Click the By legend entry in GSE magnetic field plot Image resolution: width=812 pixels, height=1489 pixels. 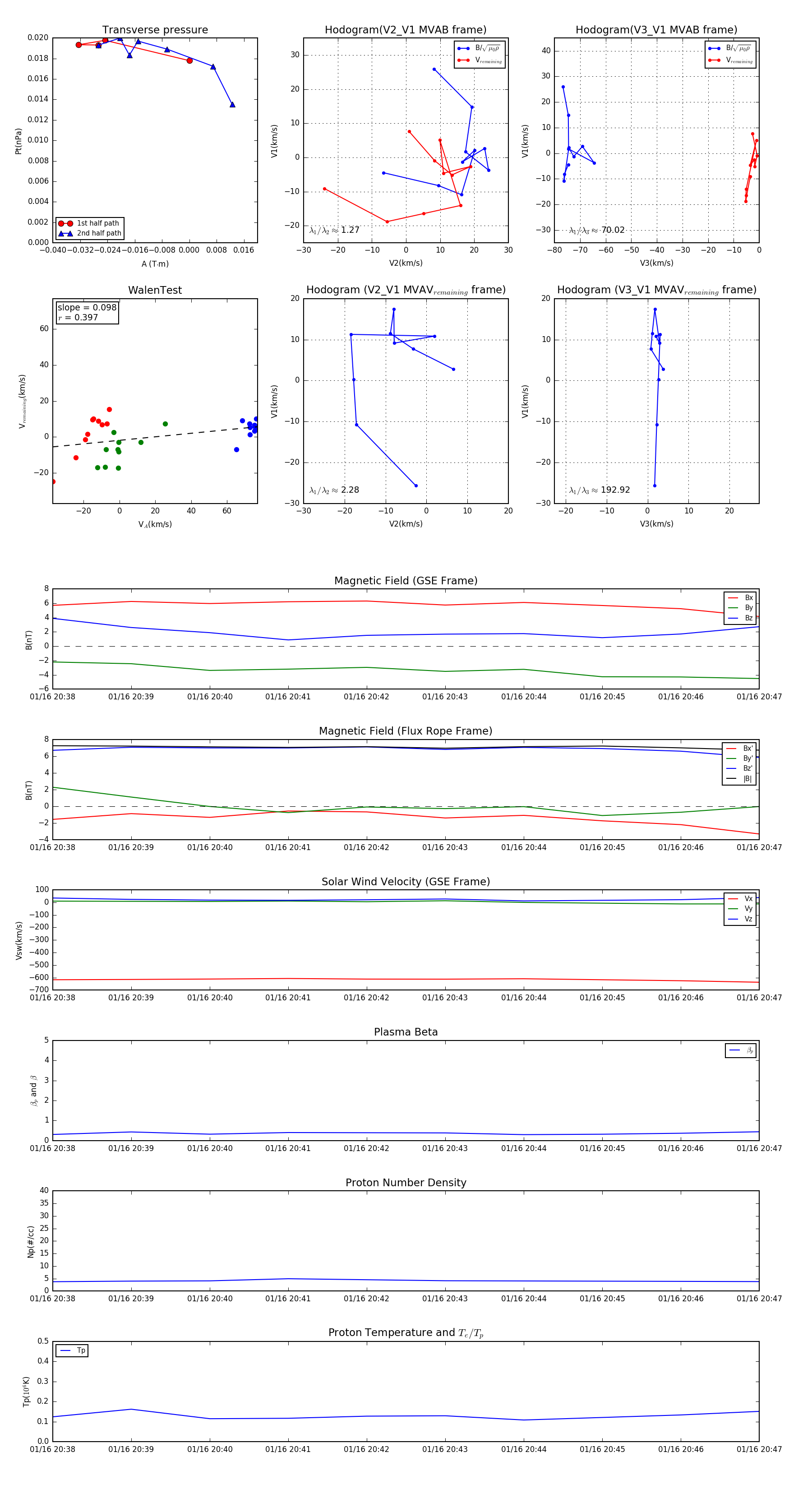pyautogui.click(x=740, y=607)
